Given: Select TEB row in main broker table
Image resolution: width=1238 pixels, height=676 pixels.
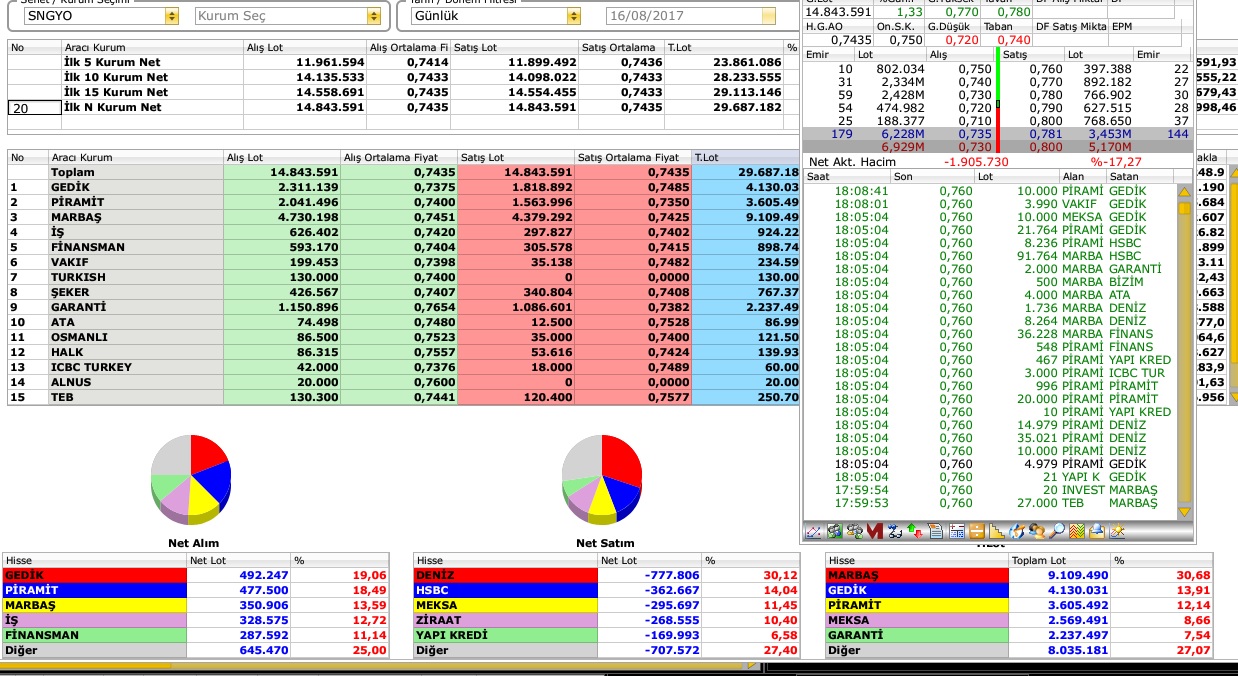Looking at the screenshot, I should [403, 397].
